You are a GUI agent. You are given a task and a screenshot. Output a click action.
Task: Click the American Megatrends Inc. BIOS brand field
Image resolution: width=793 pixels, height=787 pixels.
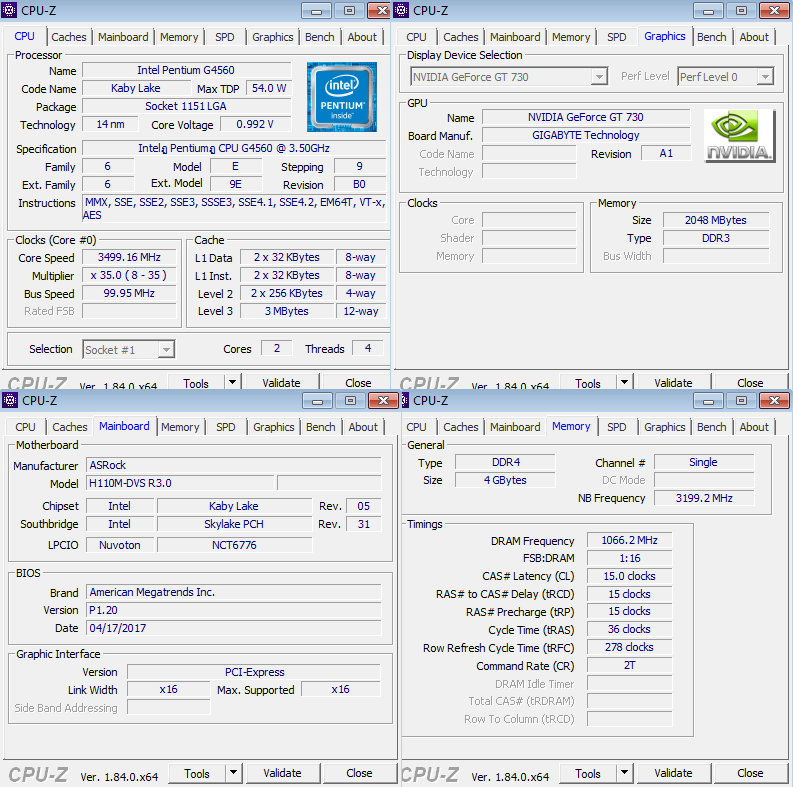[x=234, y=592]
